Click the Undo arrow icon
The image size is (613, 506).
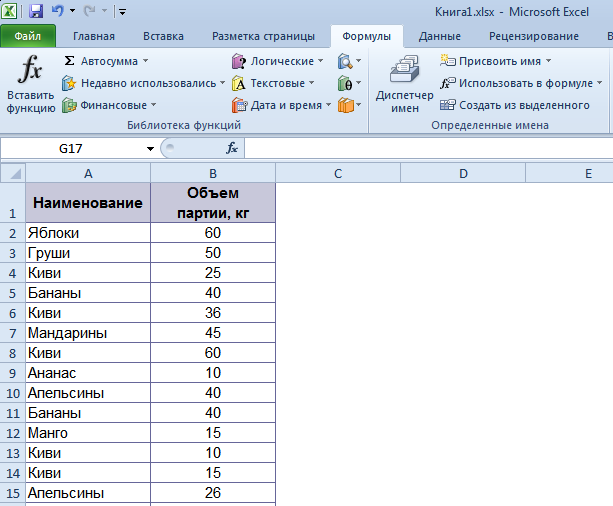click(x=58, y=12)
